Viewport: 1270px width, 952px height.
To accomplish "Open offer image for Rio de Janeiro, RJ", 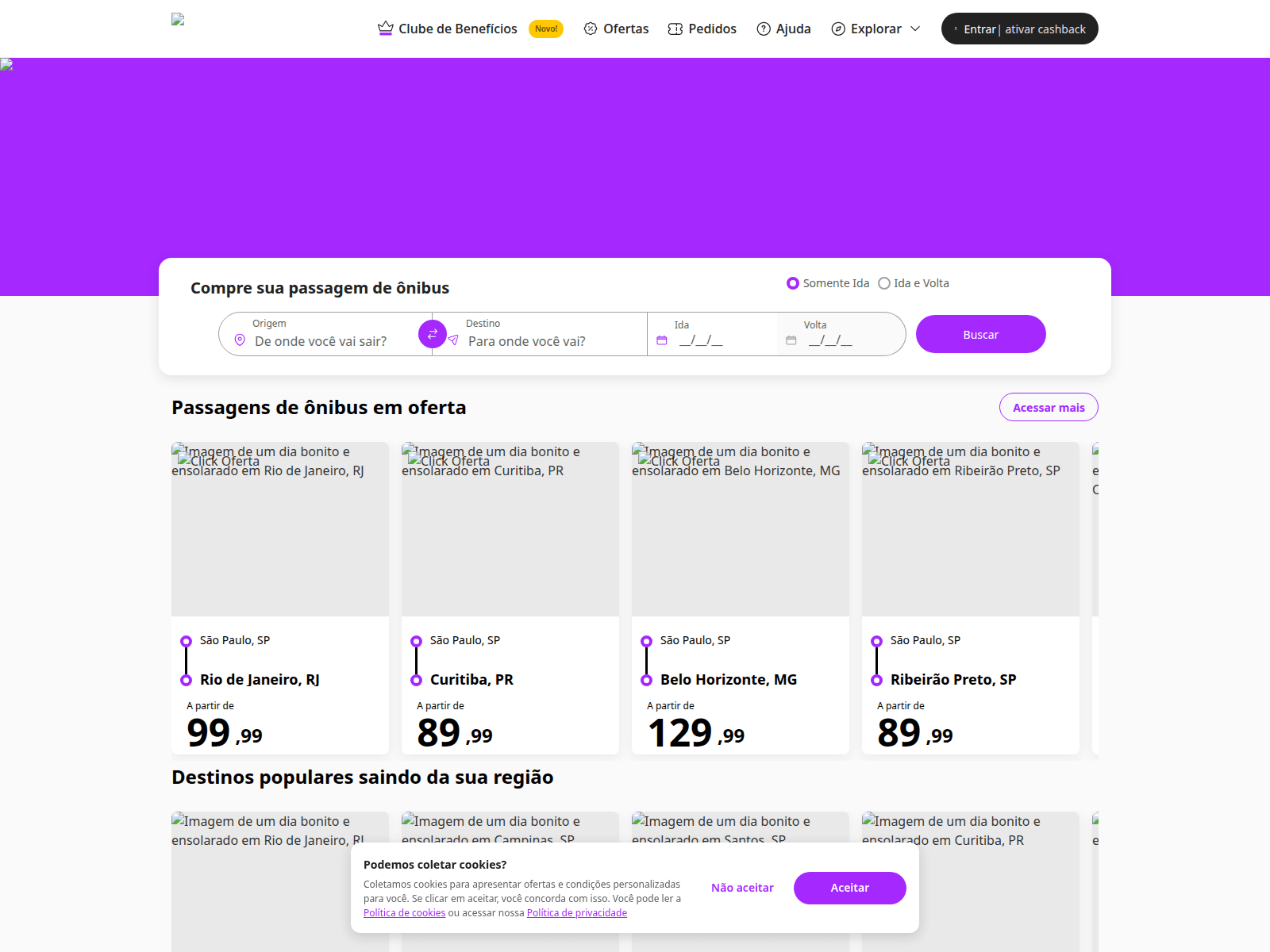I will click(280, 529).
